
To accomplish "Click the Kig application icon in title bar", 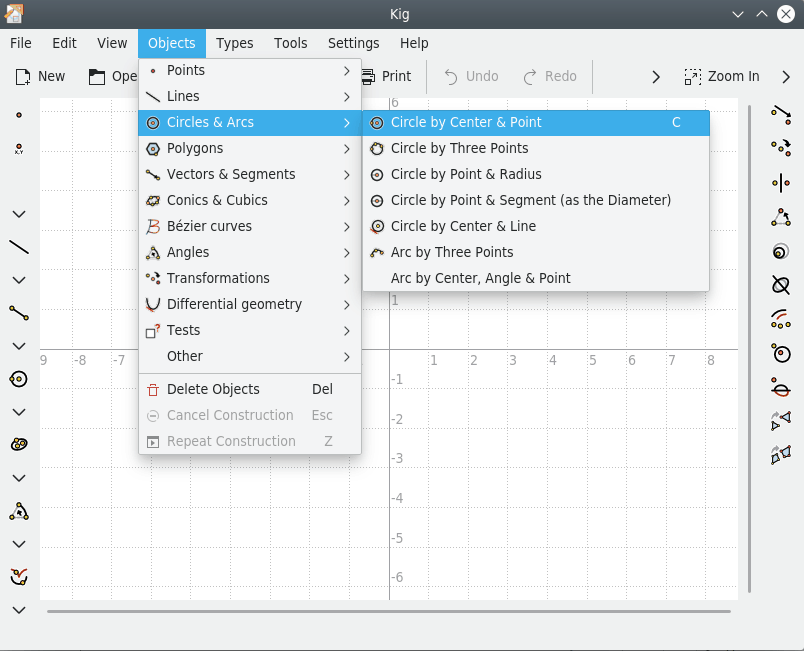I will pyautogui.click(x=14, y=14).
